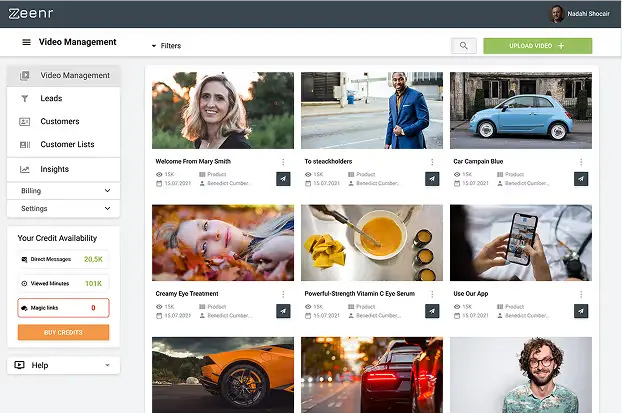622x414 pixels.
Task: Click the 20,5K Direct Messages value
Action: point(93,259)
